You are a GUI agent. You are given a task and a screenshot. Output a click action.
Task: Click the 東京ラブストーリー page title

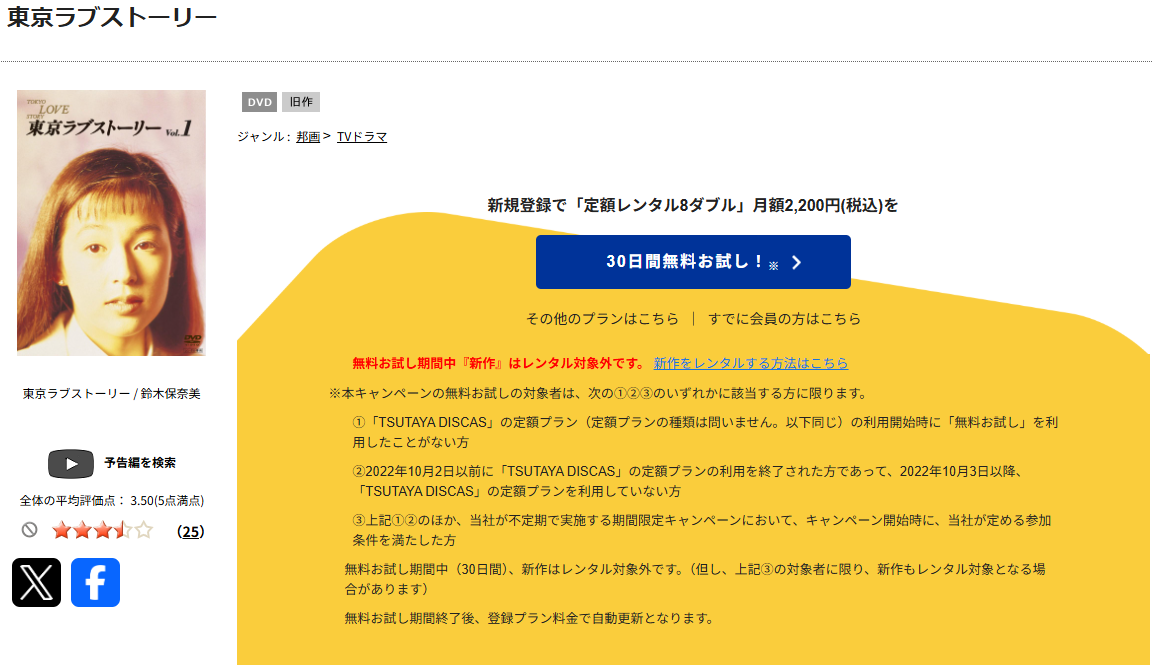(112, 17)
